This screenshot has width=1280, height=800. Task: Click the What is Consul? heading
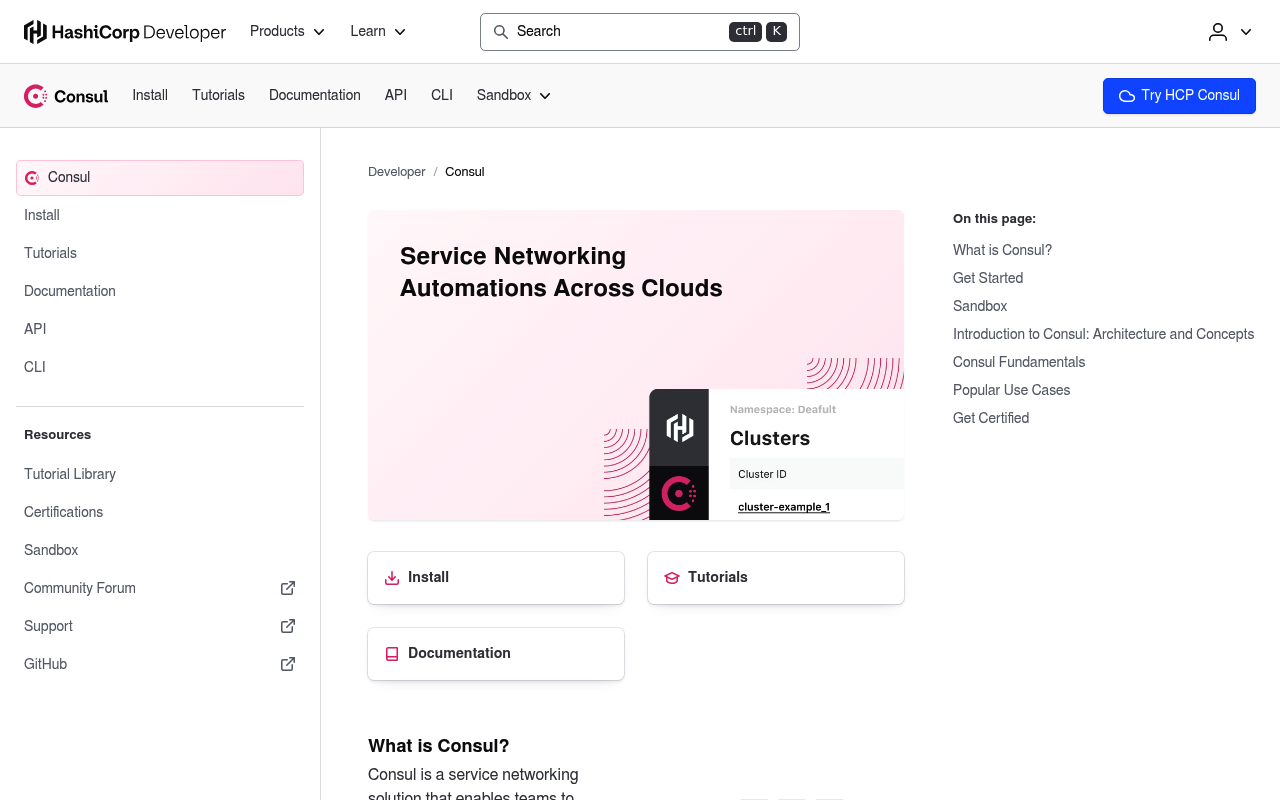439,746
